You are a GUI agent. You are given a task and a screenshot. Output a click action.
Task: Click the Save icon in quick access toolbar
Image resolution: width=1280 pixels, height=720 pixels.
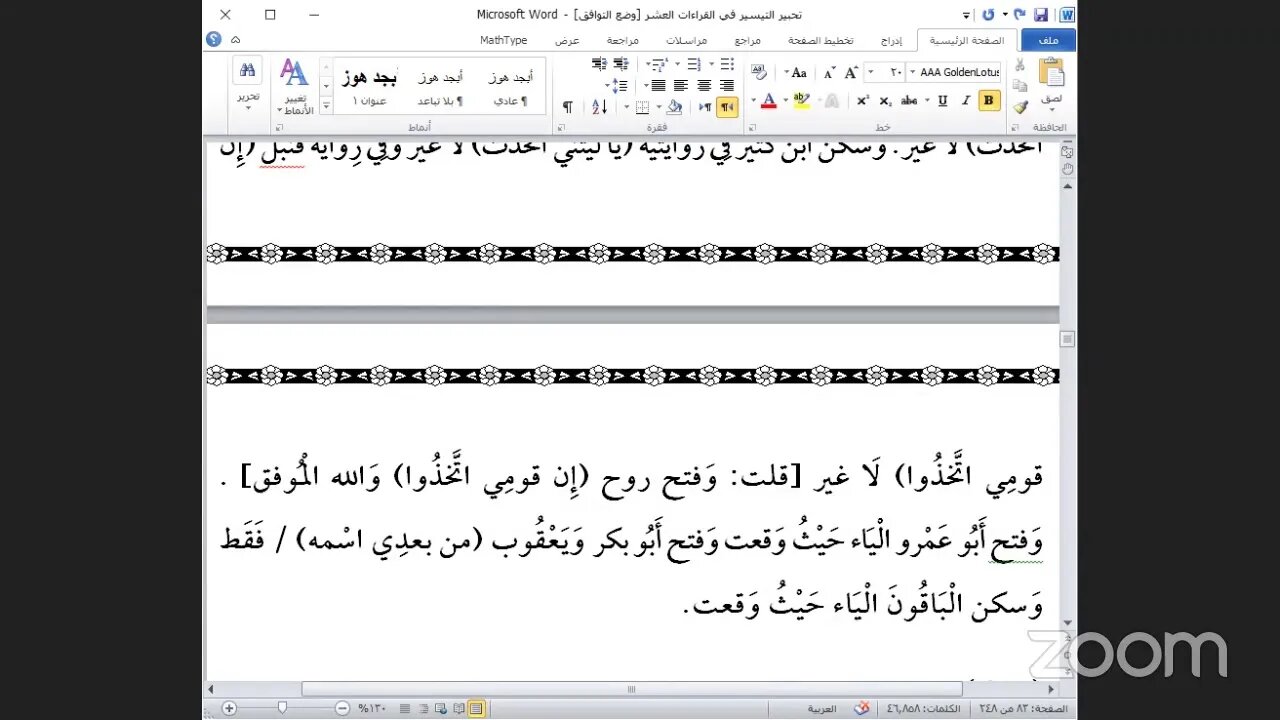pos(1040,15)
